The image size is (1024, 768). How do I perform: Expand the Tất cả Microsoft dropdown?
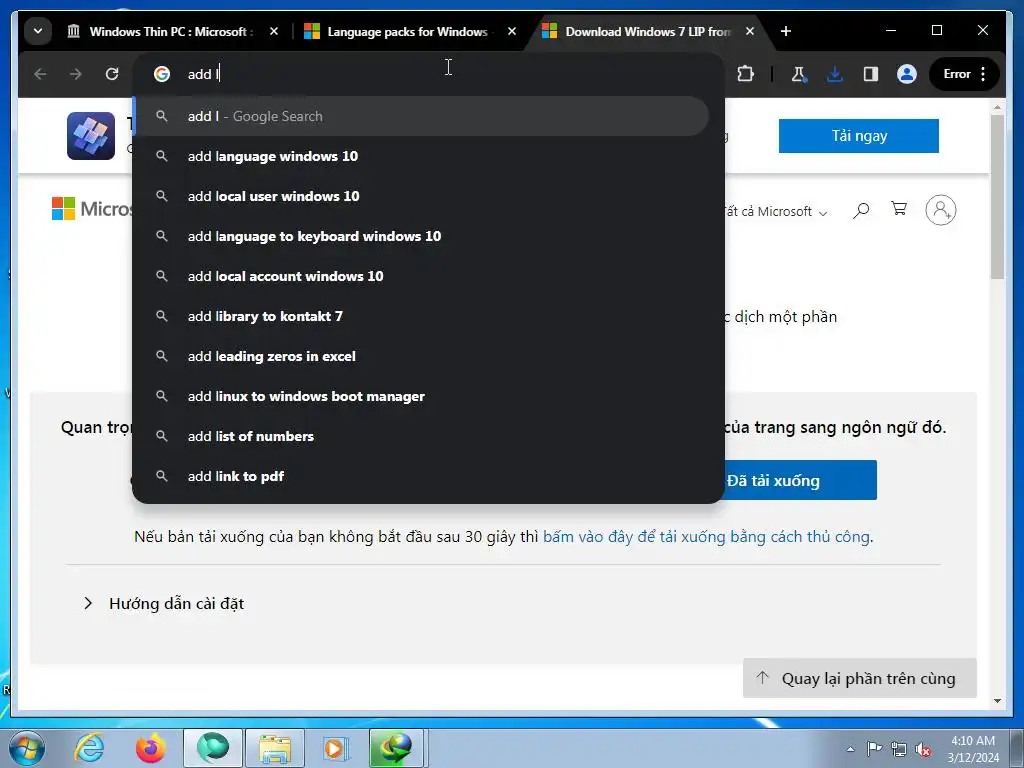pyautogui.click(x=775, y=212)
